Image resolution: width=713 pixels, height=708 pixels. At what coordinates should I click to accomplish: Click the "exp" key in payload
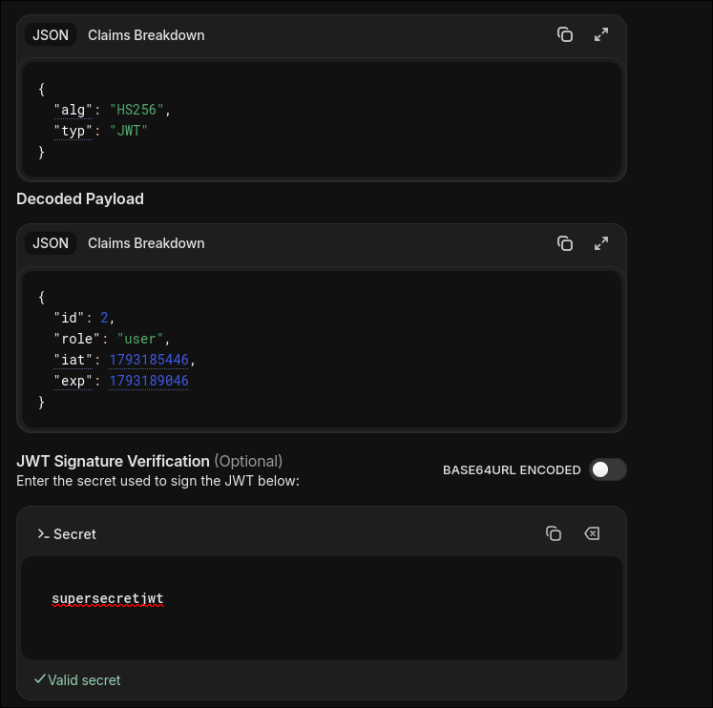73,381
